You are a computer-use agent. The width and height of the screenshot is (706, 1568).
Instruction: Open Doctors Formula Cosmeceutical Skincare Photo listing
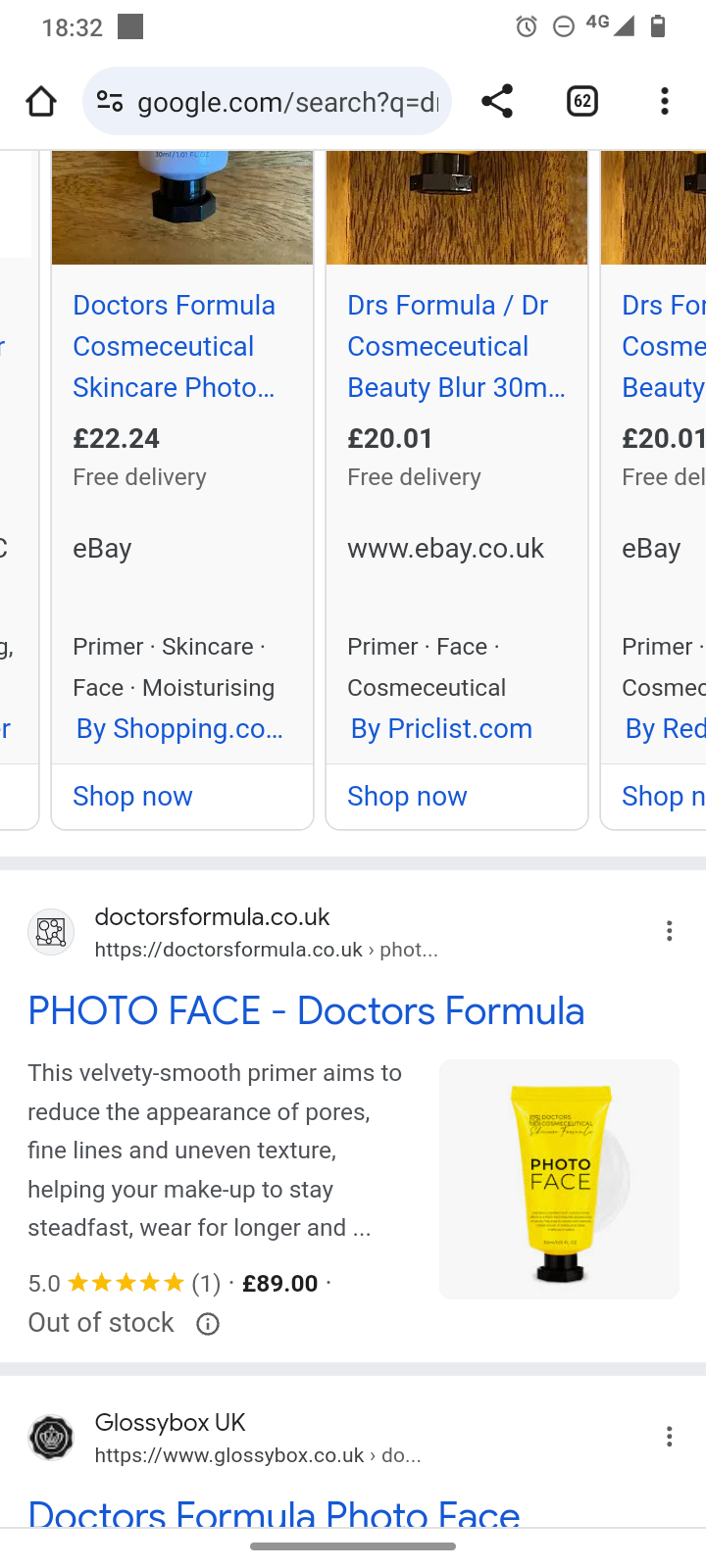tap(175, 346)
